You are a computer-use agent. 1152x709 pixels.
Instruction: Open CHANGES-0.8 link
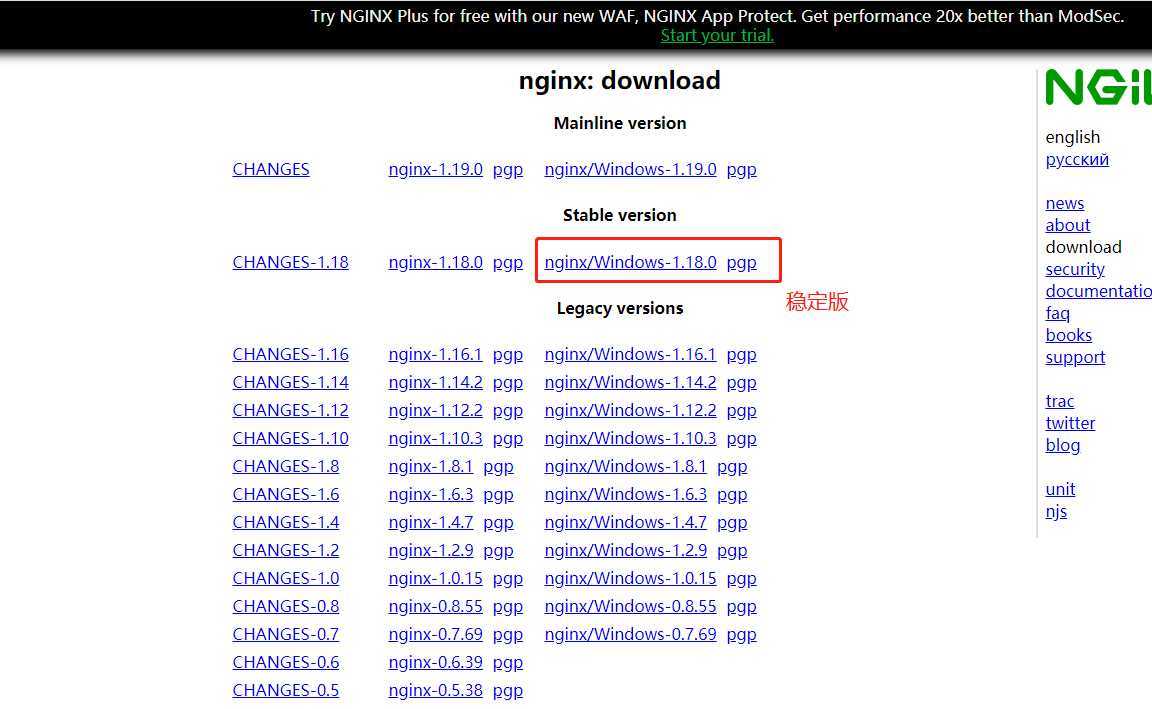coord(286,606)
